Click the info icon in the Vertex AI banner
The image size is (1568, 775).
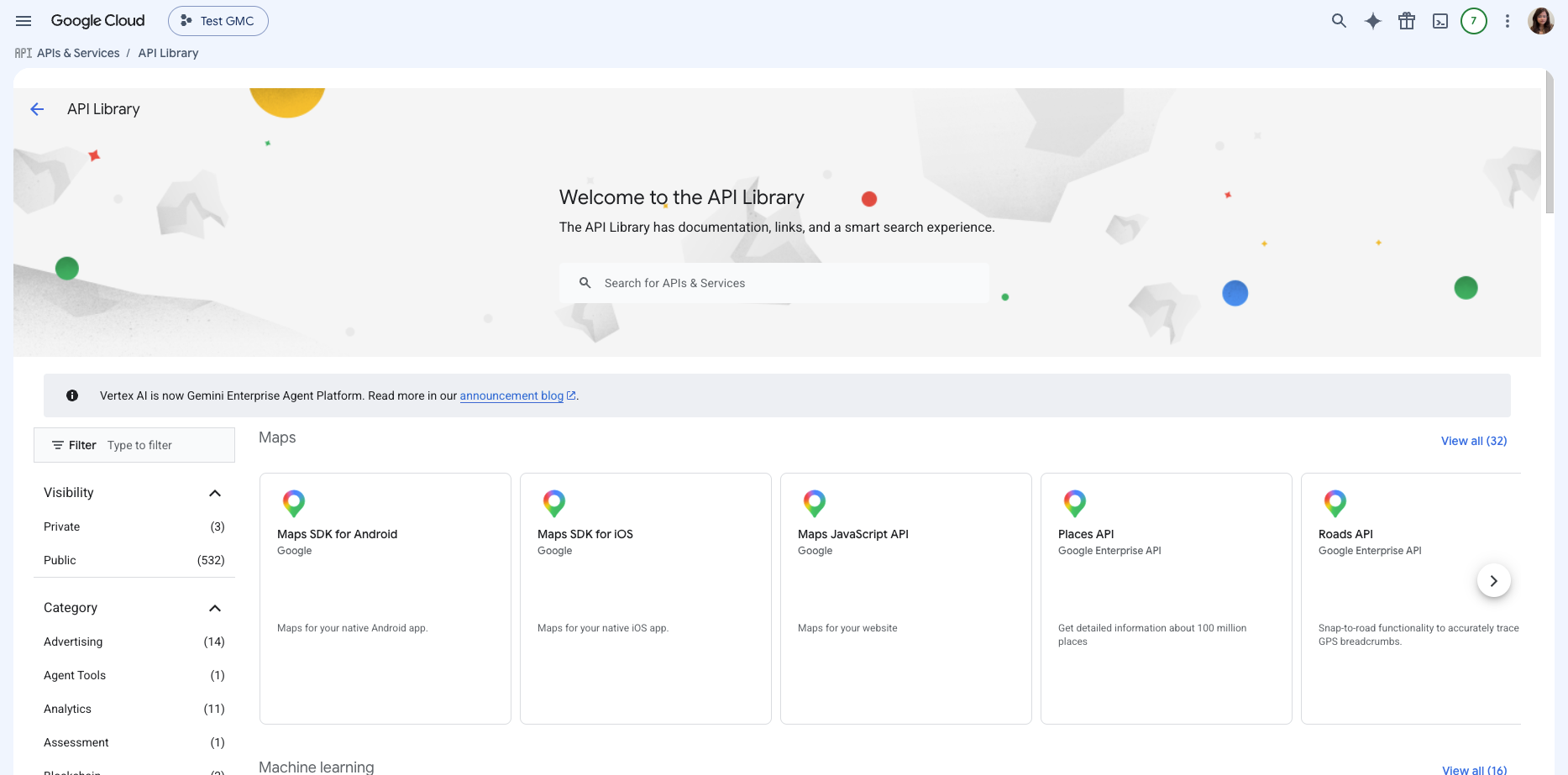72,395
